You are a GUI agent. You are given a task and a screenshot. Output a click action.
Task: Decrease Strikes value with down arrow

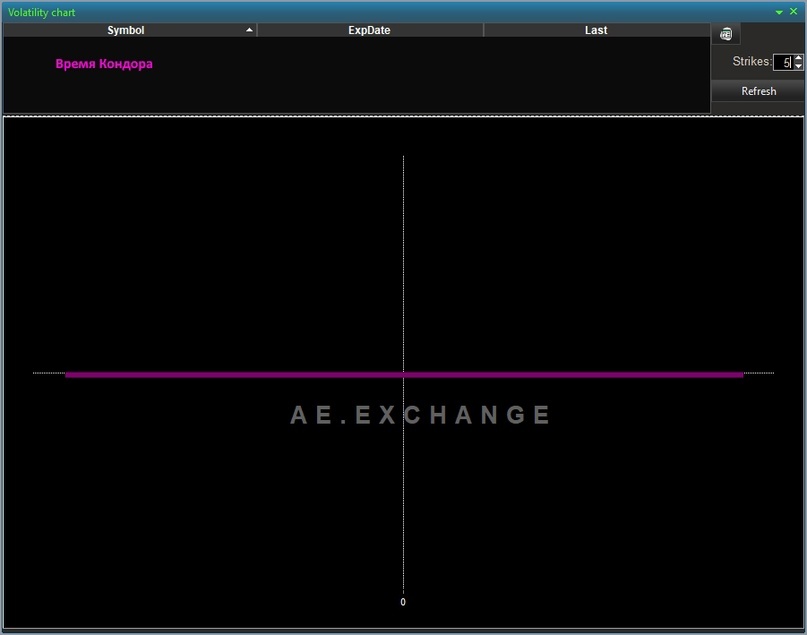pos(798,66)
